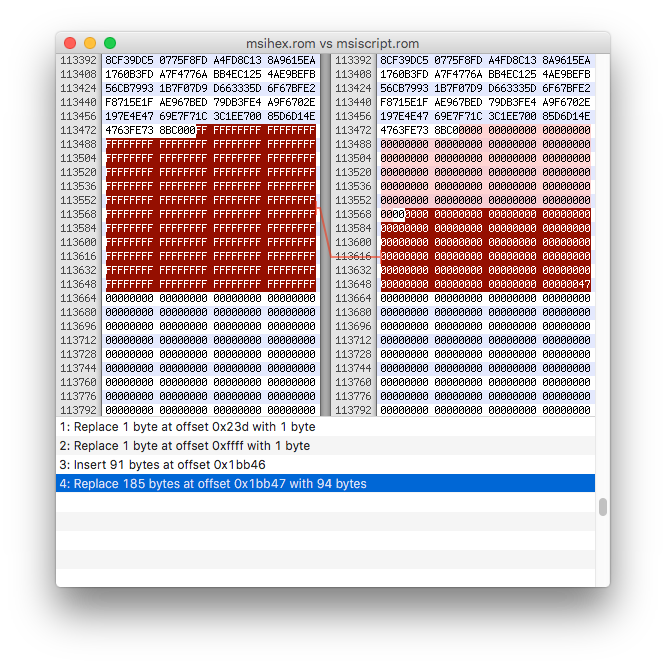
Task: Click right pane value 56CB7993 at row 113424
Action: click(404, 88)
